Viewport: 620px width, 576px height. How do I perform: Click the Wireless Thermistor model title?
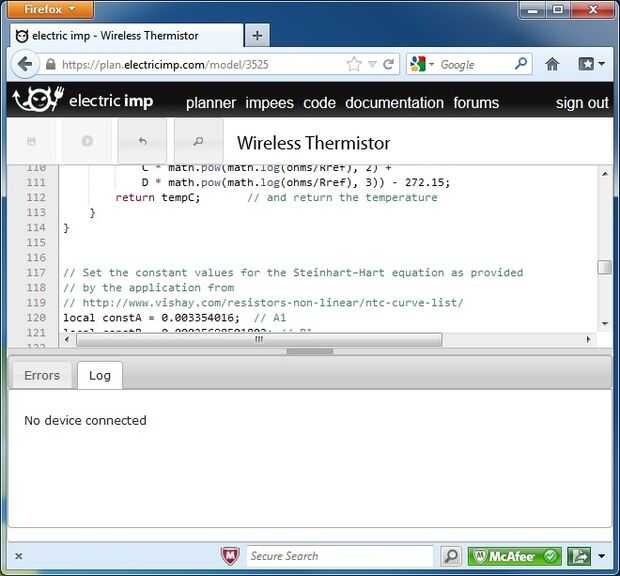[x=313, y=143]
